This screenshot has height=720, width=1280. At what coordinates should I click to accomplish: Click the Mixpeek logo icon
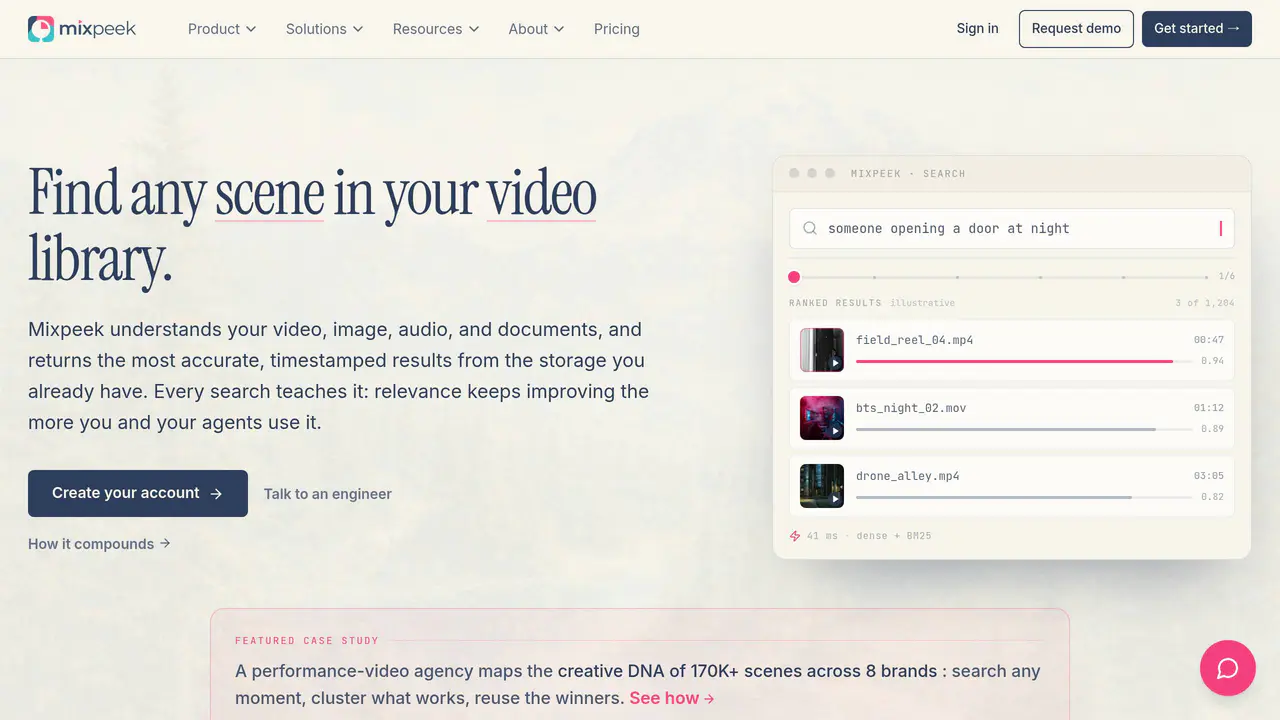tap(41, 29)
